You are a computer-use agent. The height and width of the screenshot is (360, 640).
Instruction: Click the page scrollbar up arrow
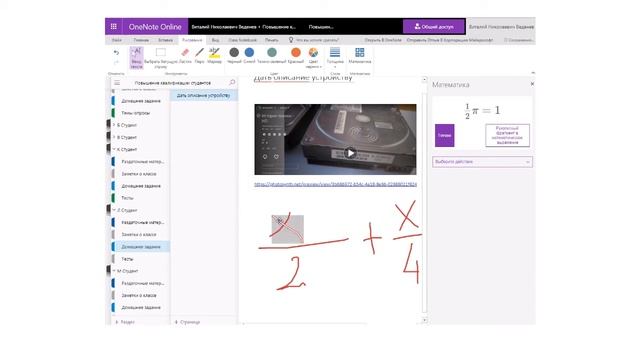click(x=424, y=80)
